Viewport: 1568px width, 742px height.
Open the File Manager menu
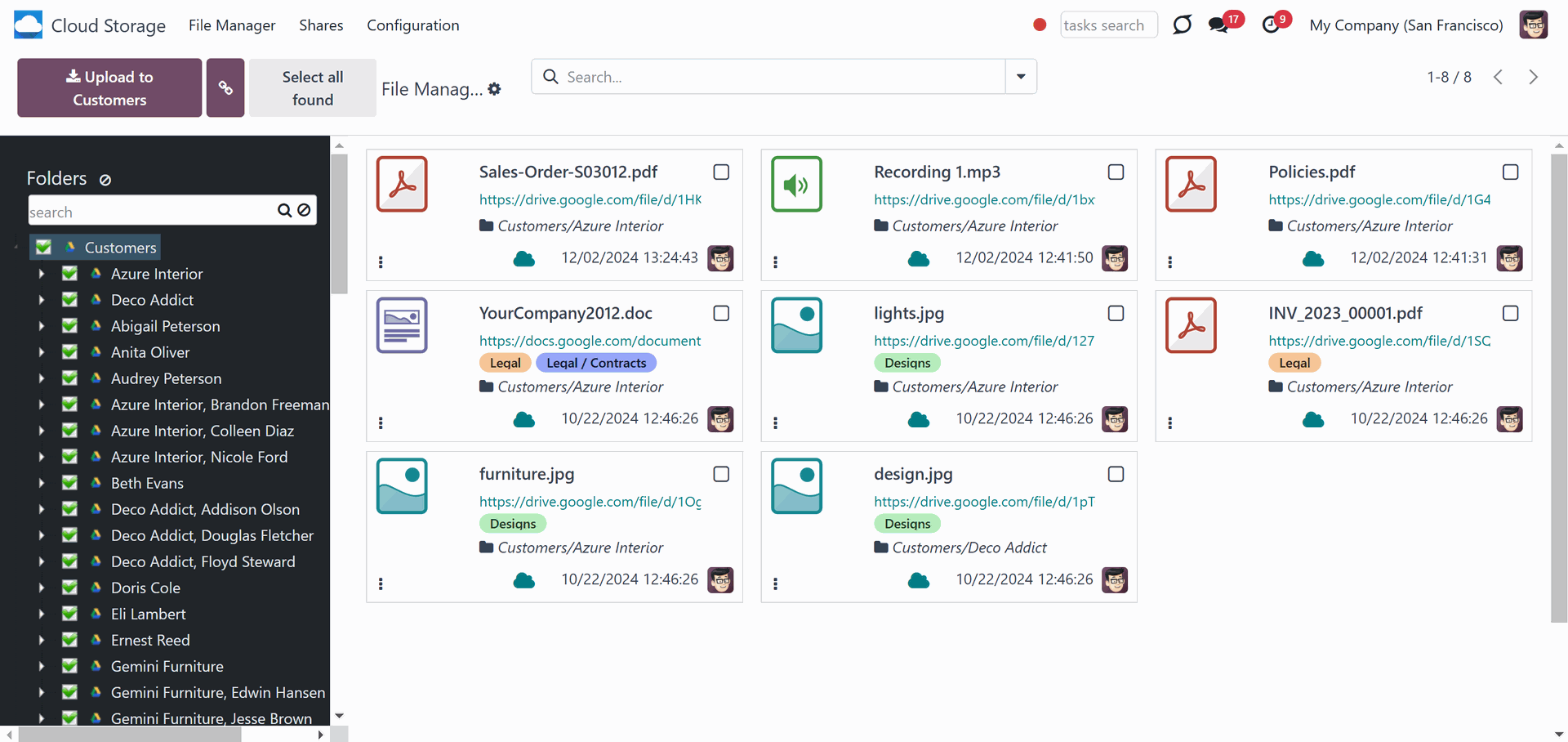[x=232, y=25]
